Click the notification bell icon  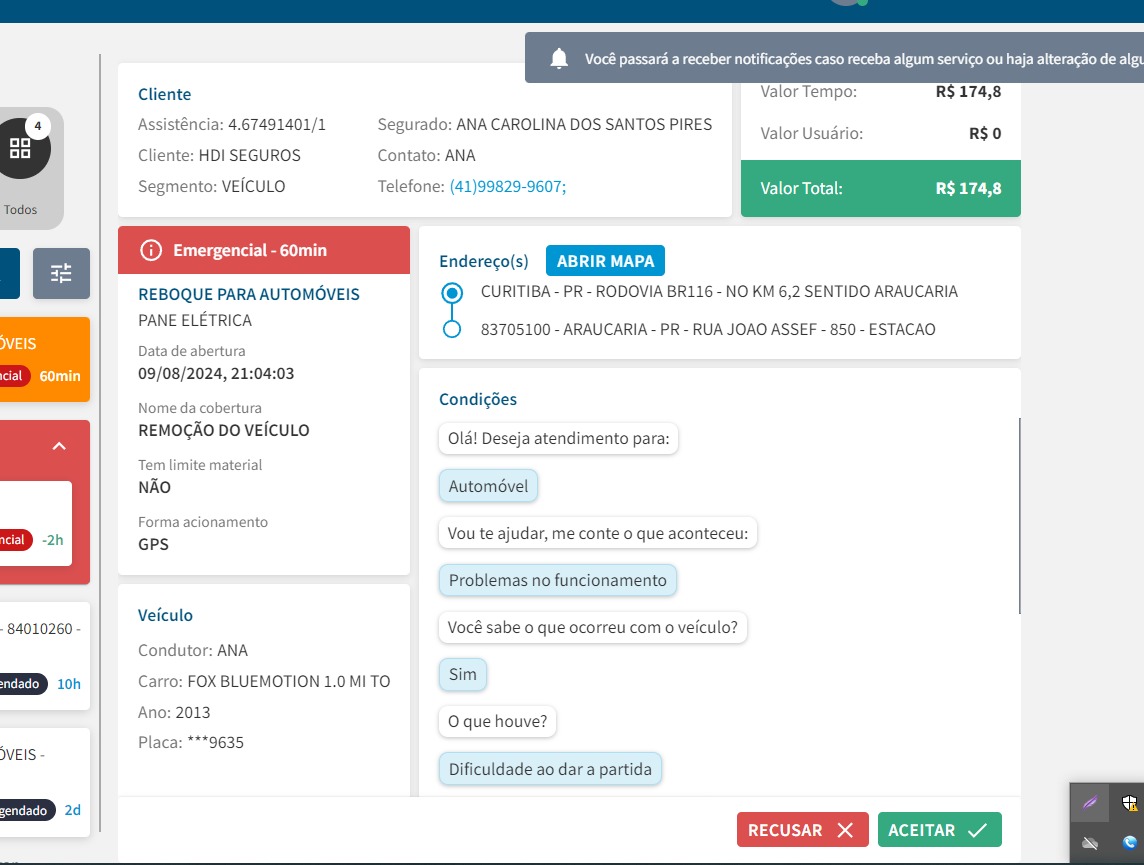(x=559, y=58)
